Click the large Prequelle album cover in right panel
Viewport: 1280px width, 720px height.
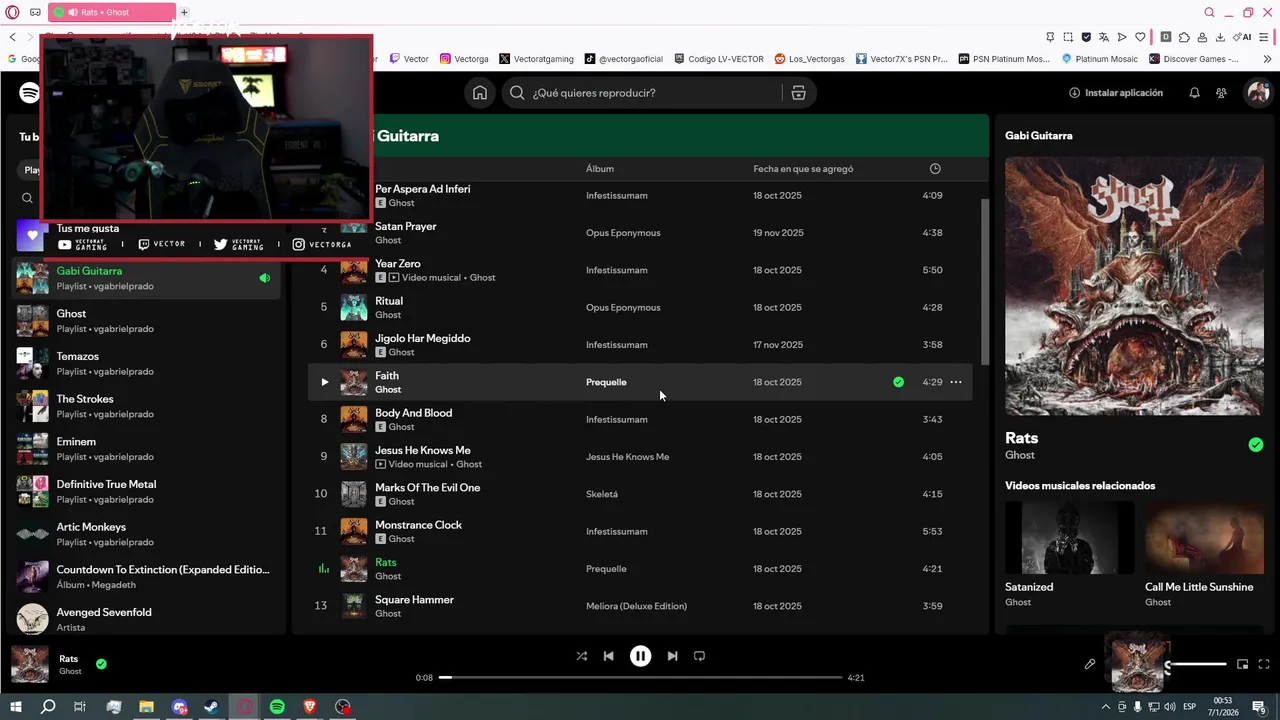(1134, 286)
